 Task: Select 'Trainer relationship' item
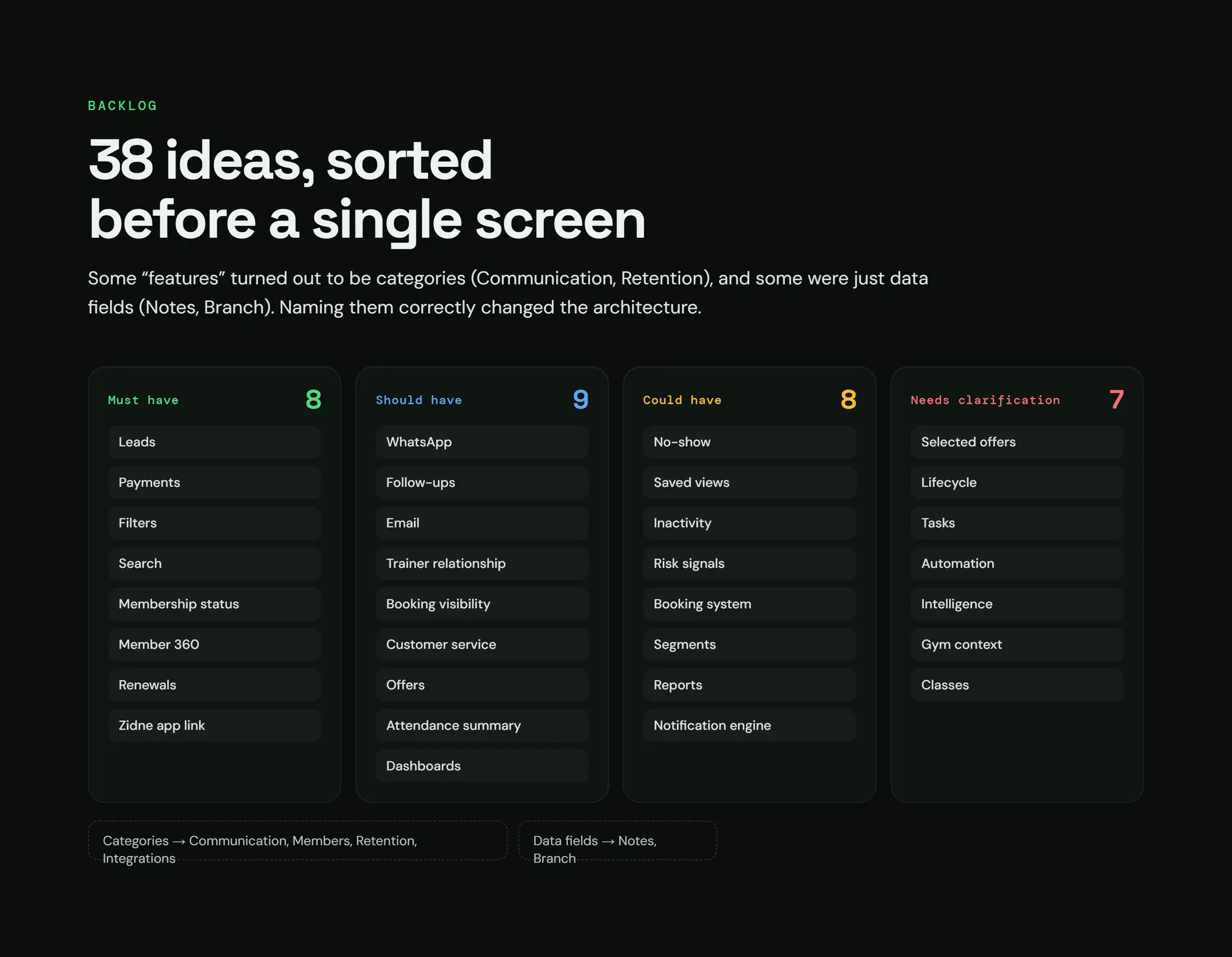(x=482, y=563)
